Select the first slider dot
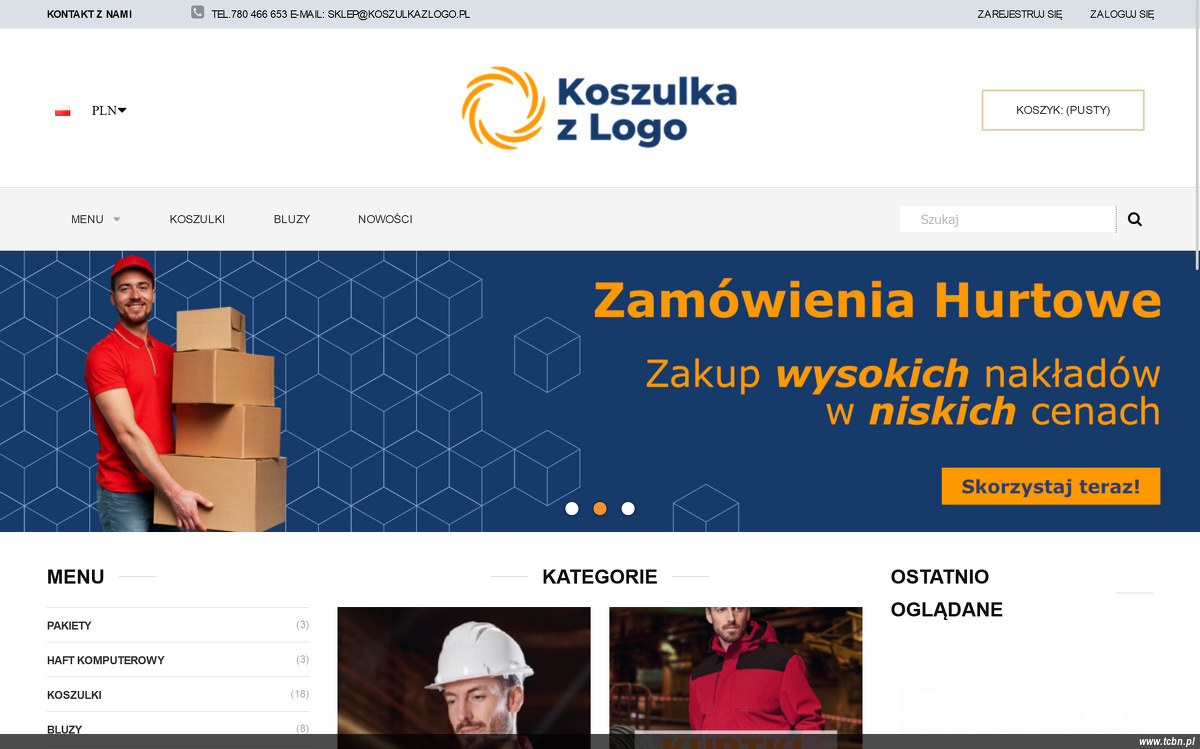The height and width of the screenshot is (749, 1200). [x=572, y=508]
